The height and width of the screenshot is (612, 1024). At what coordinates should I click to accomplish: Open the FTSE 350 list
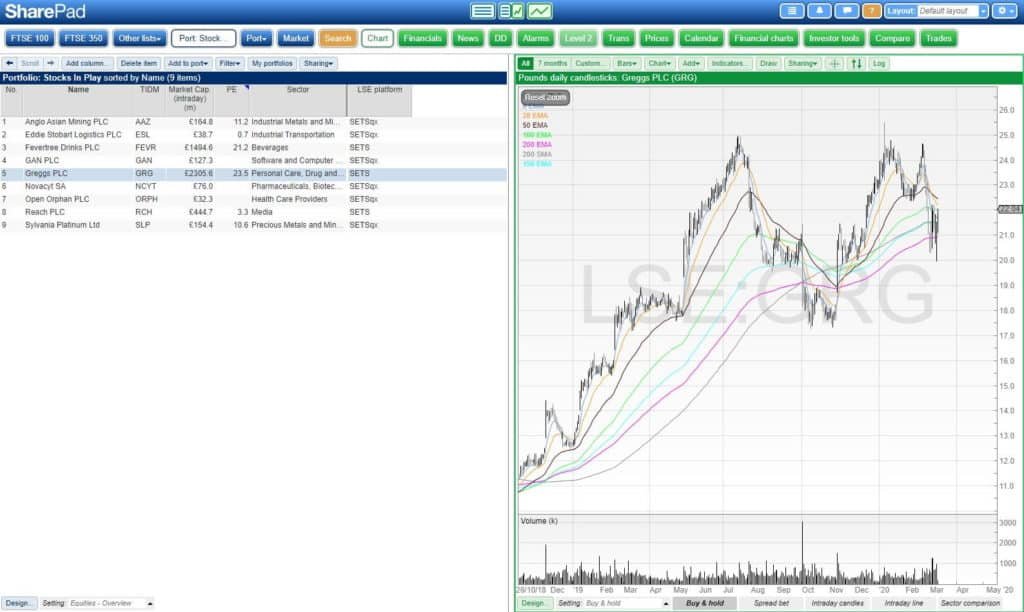pyautogui.click(x=84, y=39)
